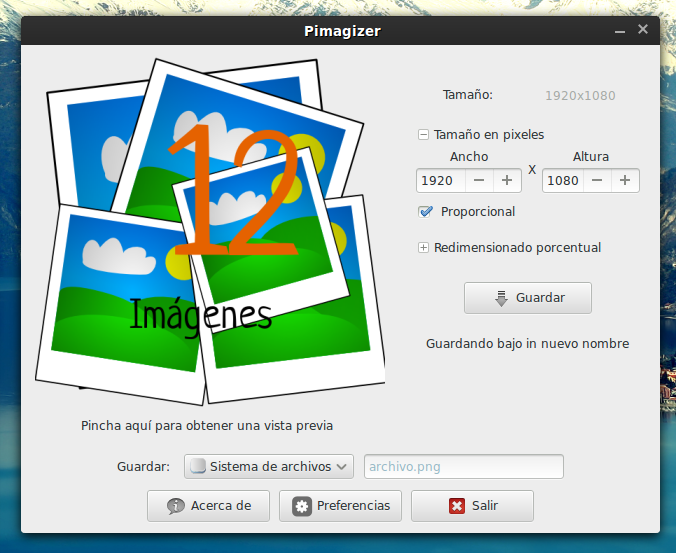The image size is (676, 553).
Task: Click the Ancho value field showing 1920
Action: pyautogui.click(x=440, y=181)
